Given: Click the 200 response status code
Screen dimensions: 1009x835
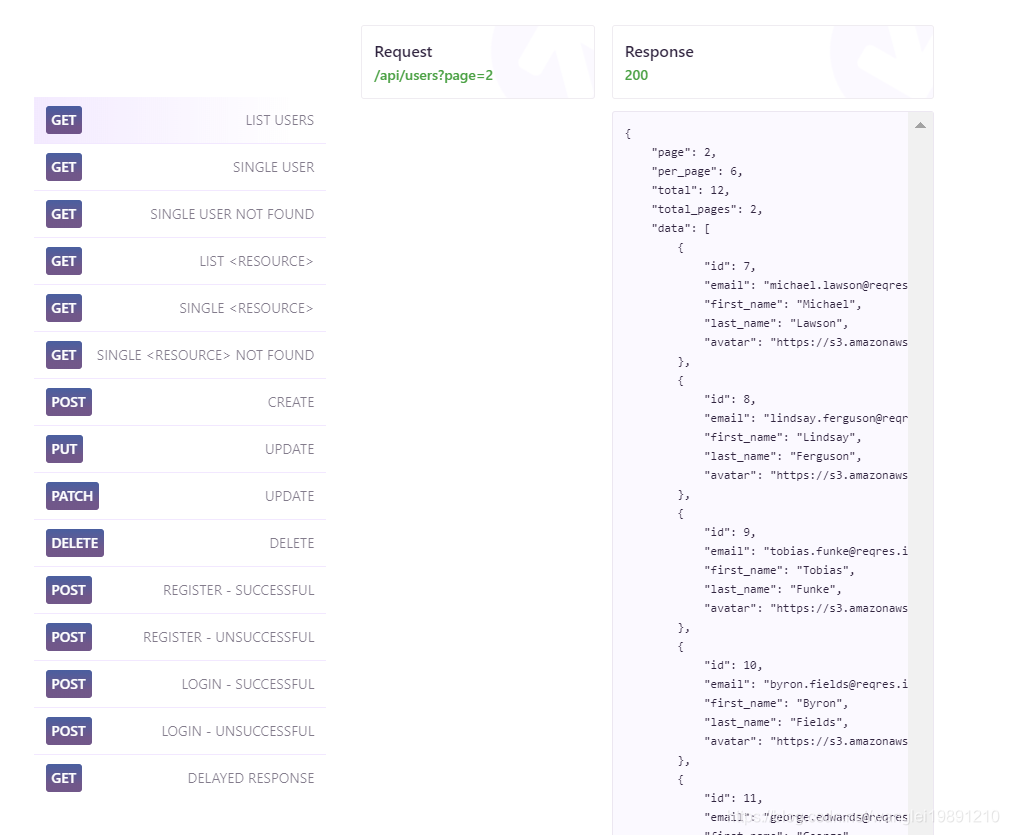Looking at the screenshot, I should (636, 75).
